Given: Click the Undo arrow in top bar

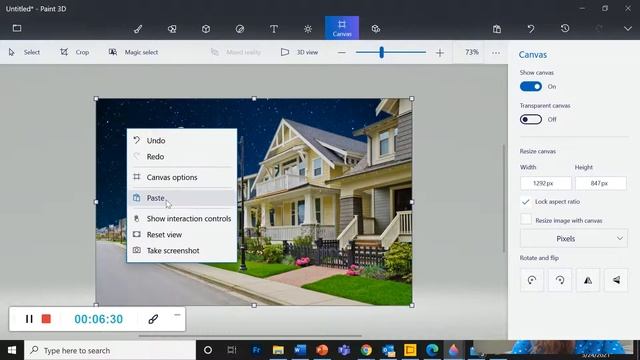Looking at the screenshot, I should pos(531,29).
